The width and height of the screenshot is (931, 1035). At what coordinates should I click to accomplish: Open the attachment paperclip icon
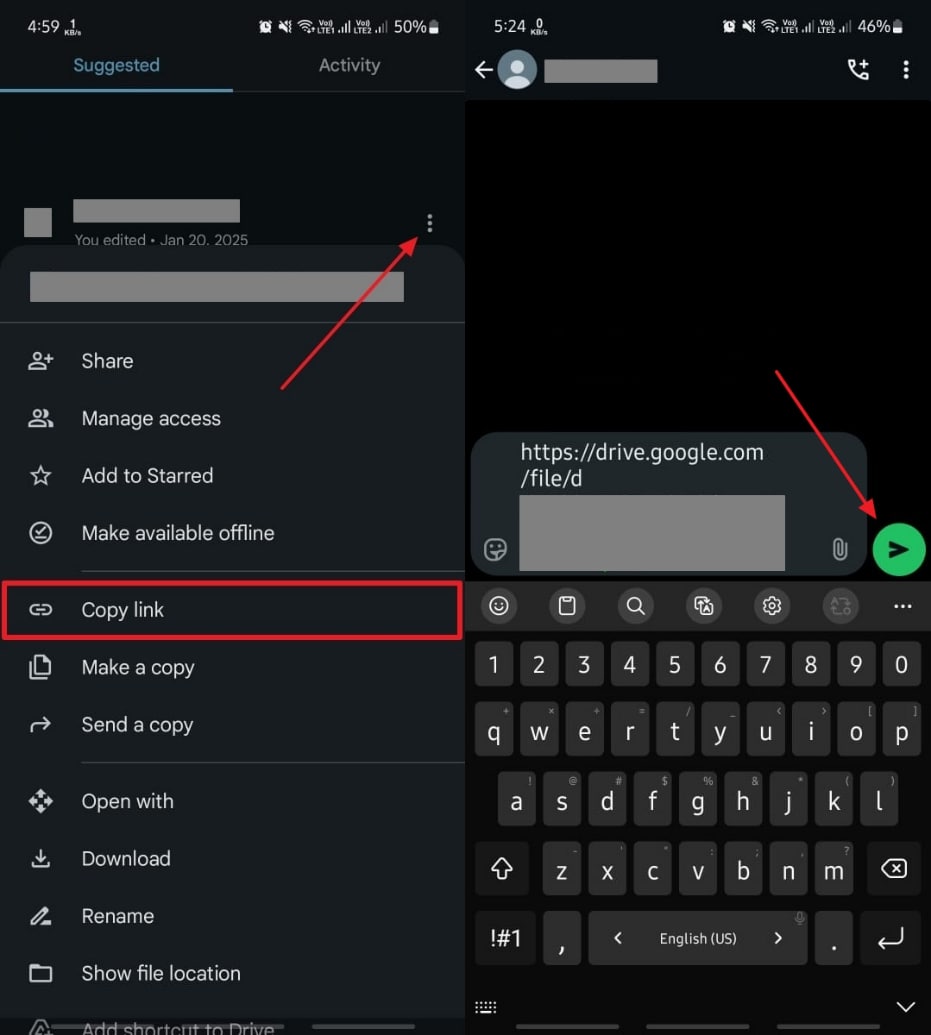tap(839, 549)
